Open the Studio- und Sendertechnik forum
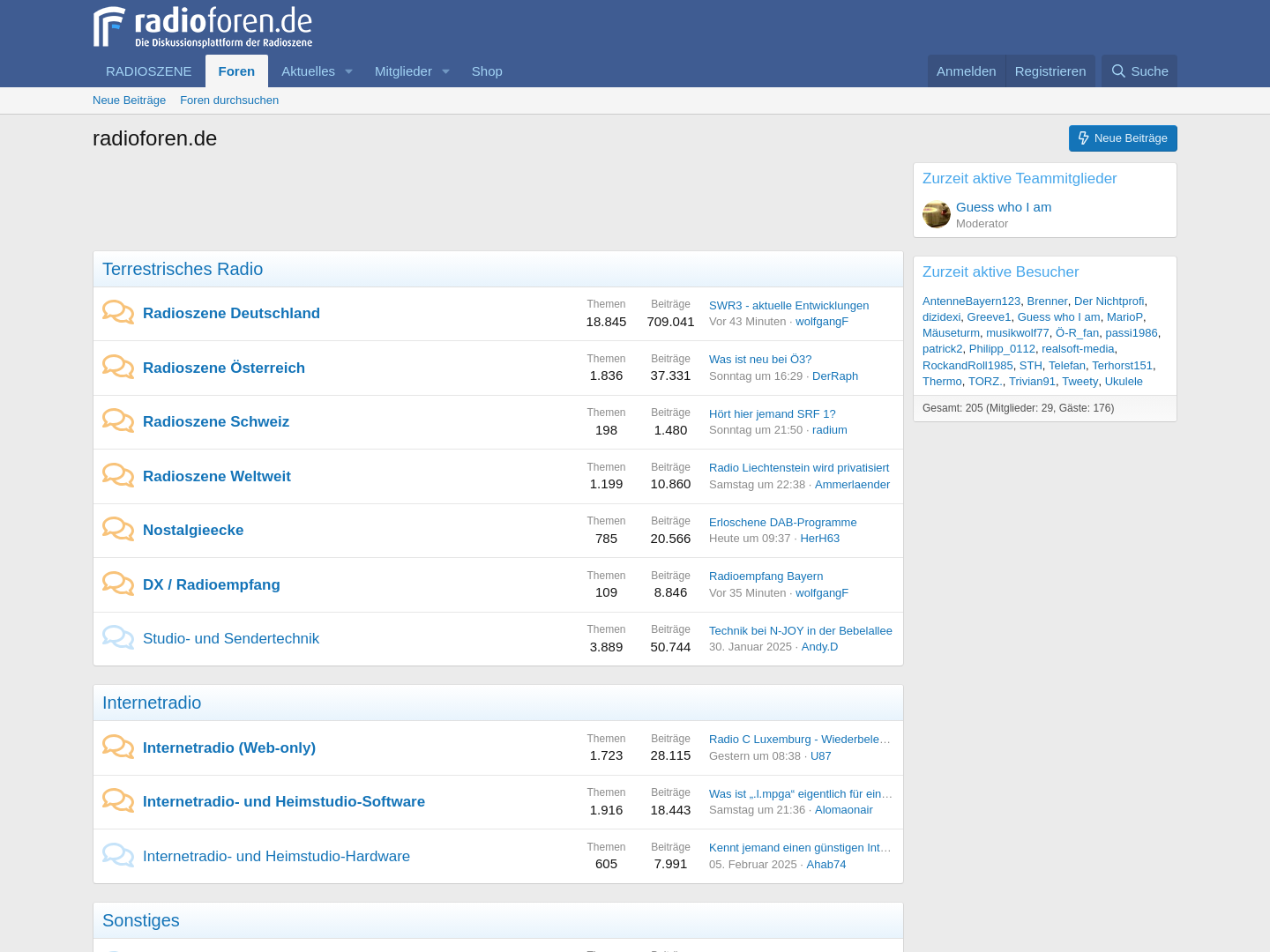 pyautogui.click(x=231, y=638)
